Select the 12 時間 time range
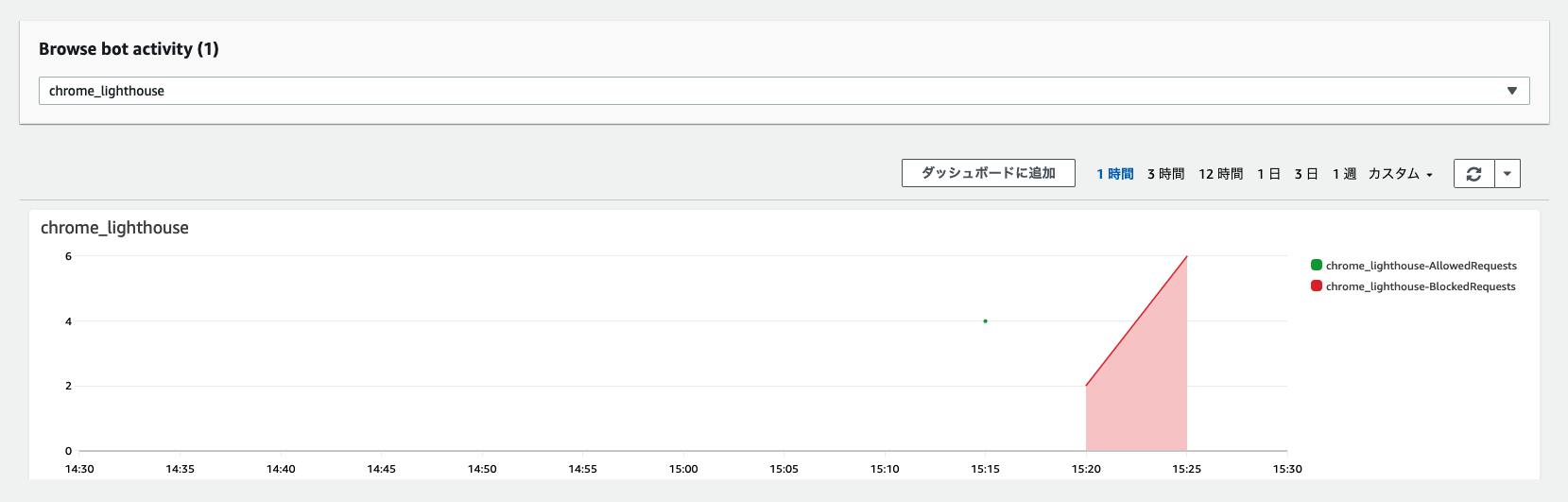Screen dimensions: 1568x502 coord(1220,174)
